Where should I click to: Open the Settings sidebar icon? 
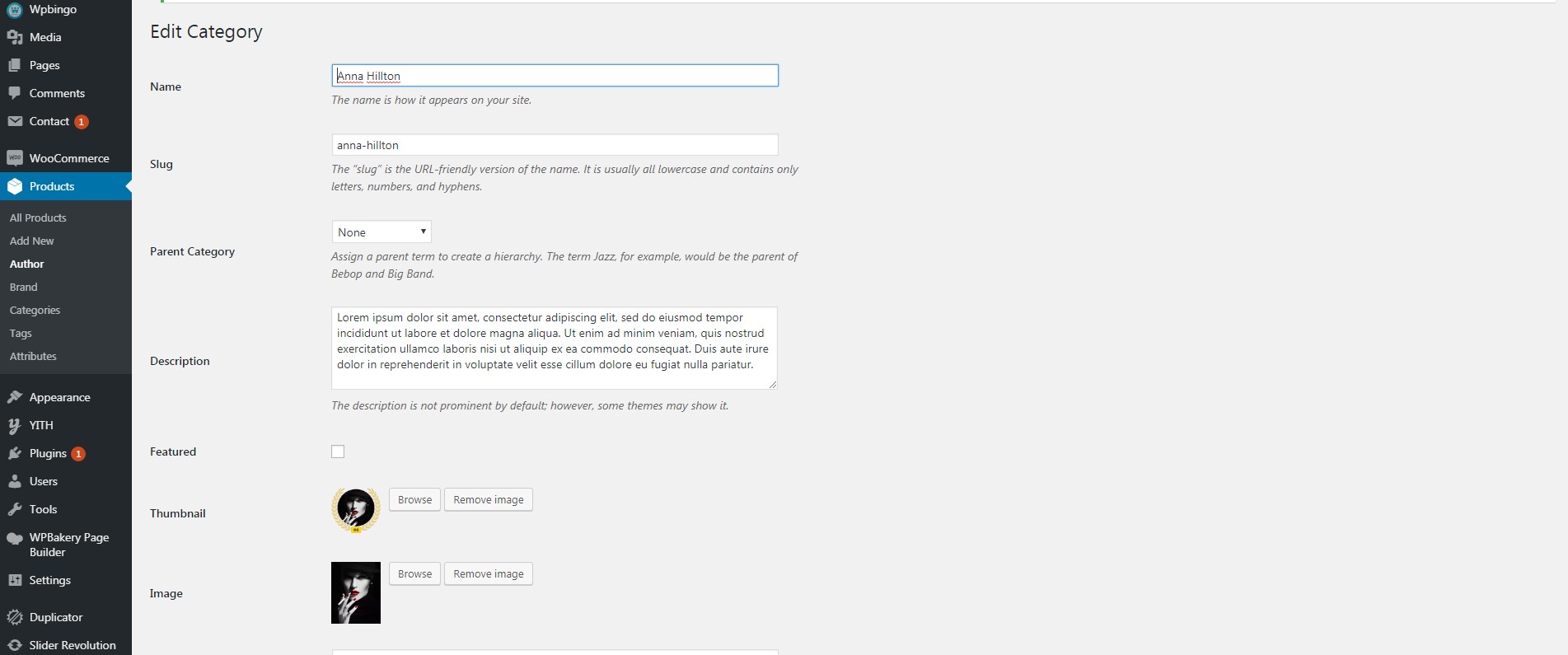click(x=14, y=580)
